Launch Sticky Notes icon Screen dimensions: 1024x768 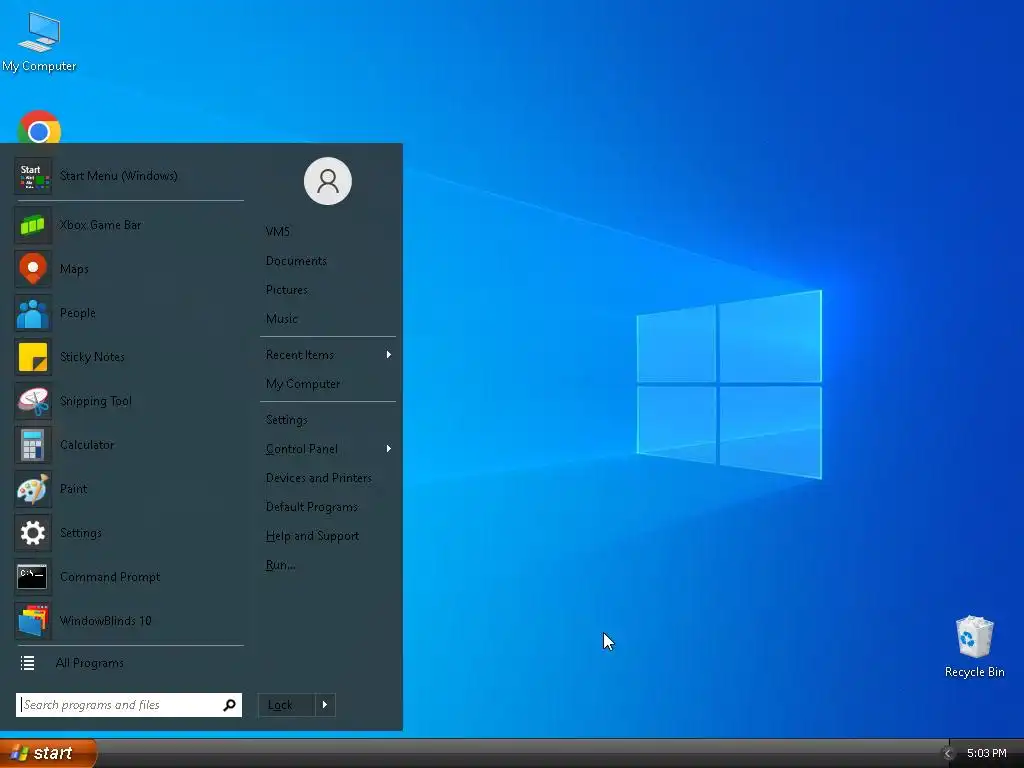point(33,357)
